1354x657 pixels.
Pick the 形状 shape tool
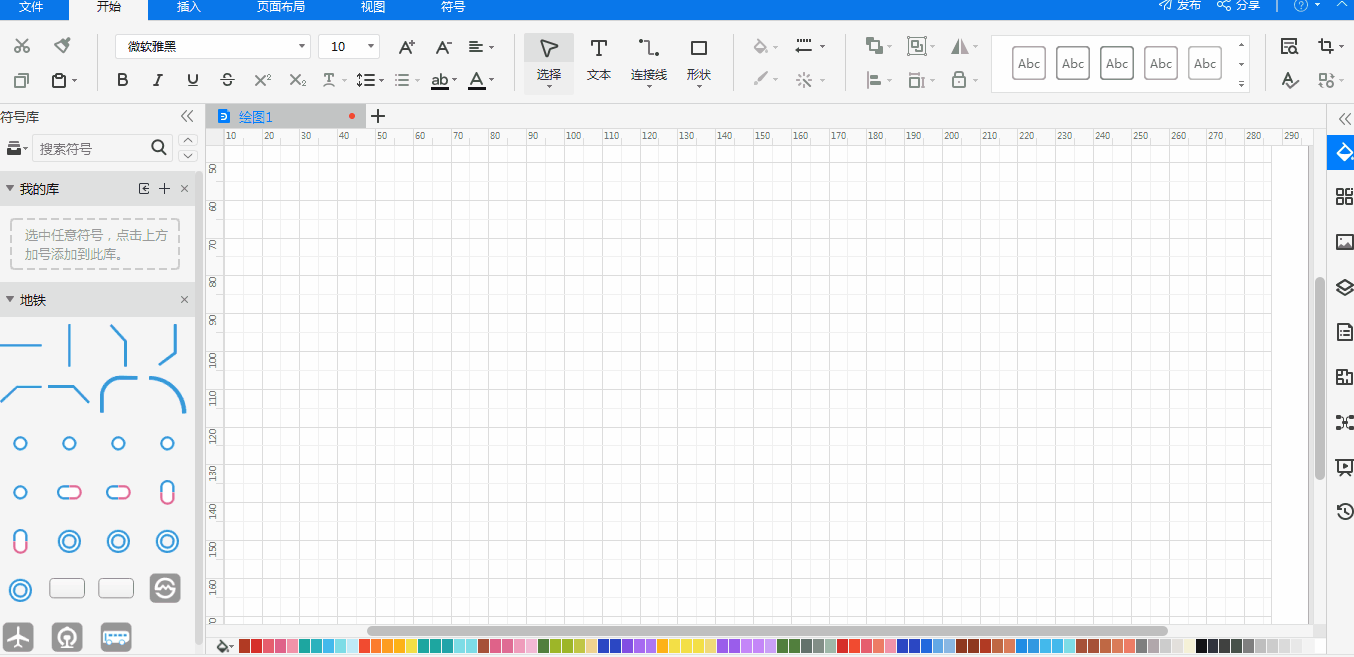(x=698, y=60)
